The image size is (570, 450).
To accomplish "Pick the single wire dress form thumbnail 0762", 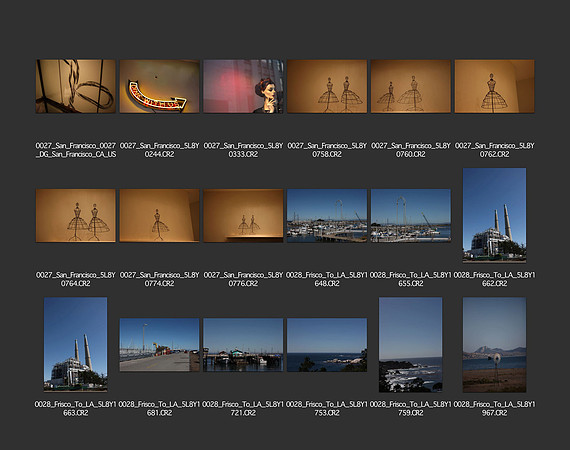I will (x=494, y=87).
